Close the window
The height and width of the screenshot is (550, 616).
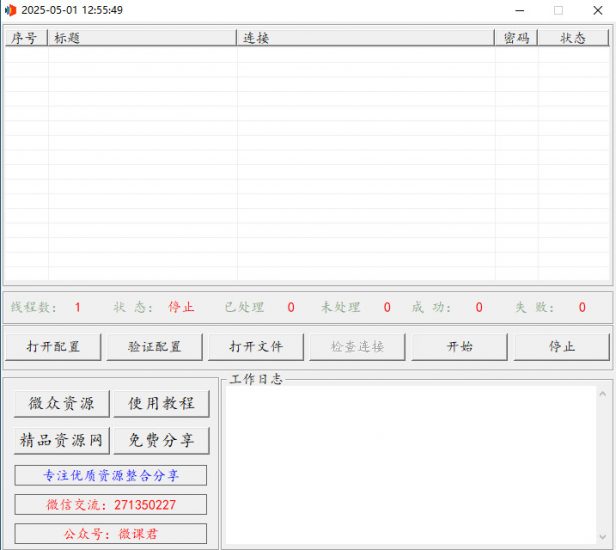(598, 11)
